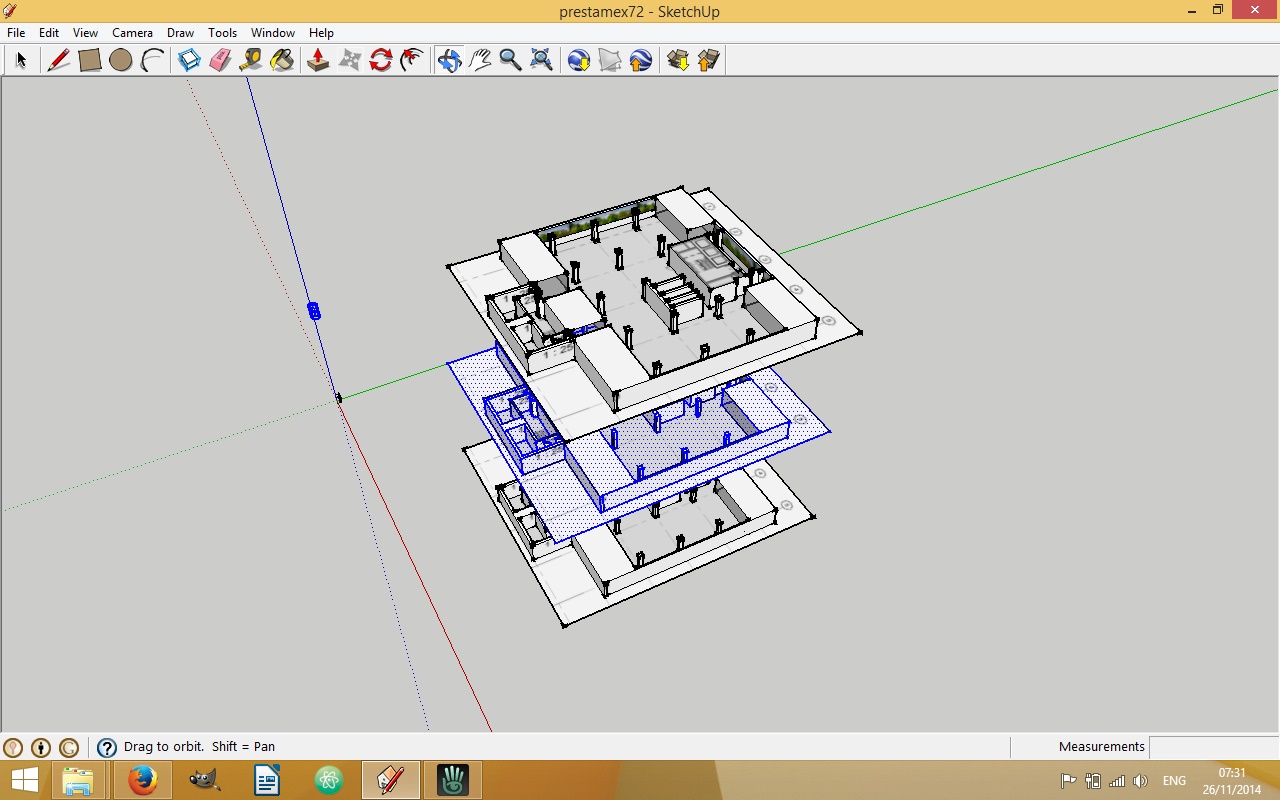Open the Tools menu
Viewport: 1280px width, 800px height.
[x=222, y=33]
